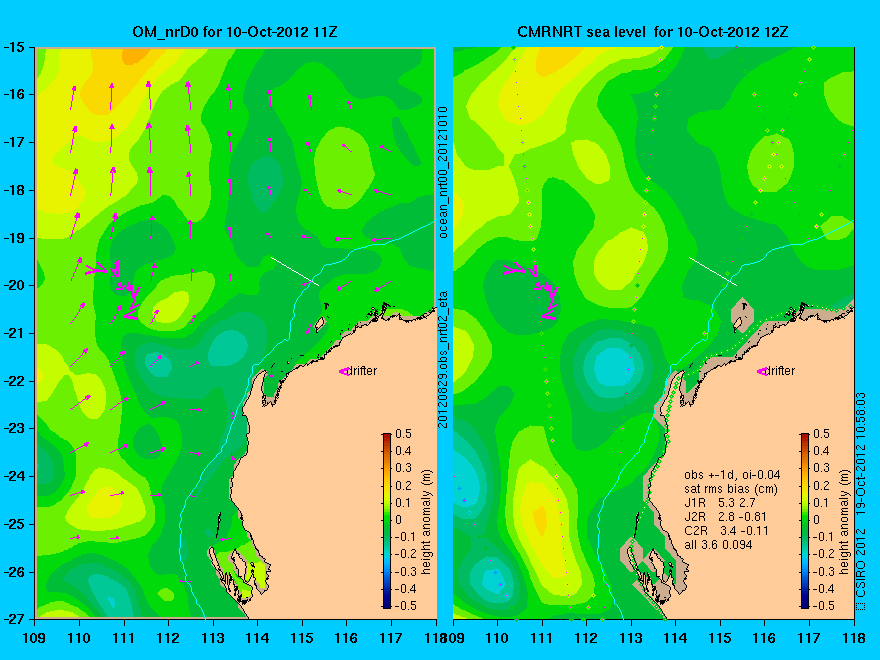
Task: Click the "J1R 5.3 2.7" statistics row
Action: [720, 502]
